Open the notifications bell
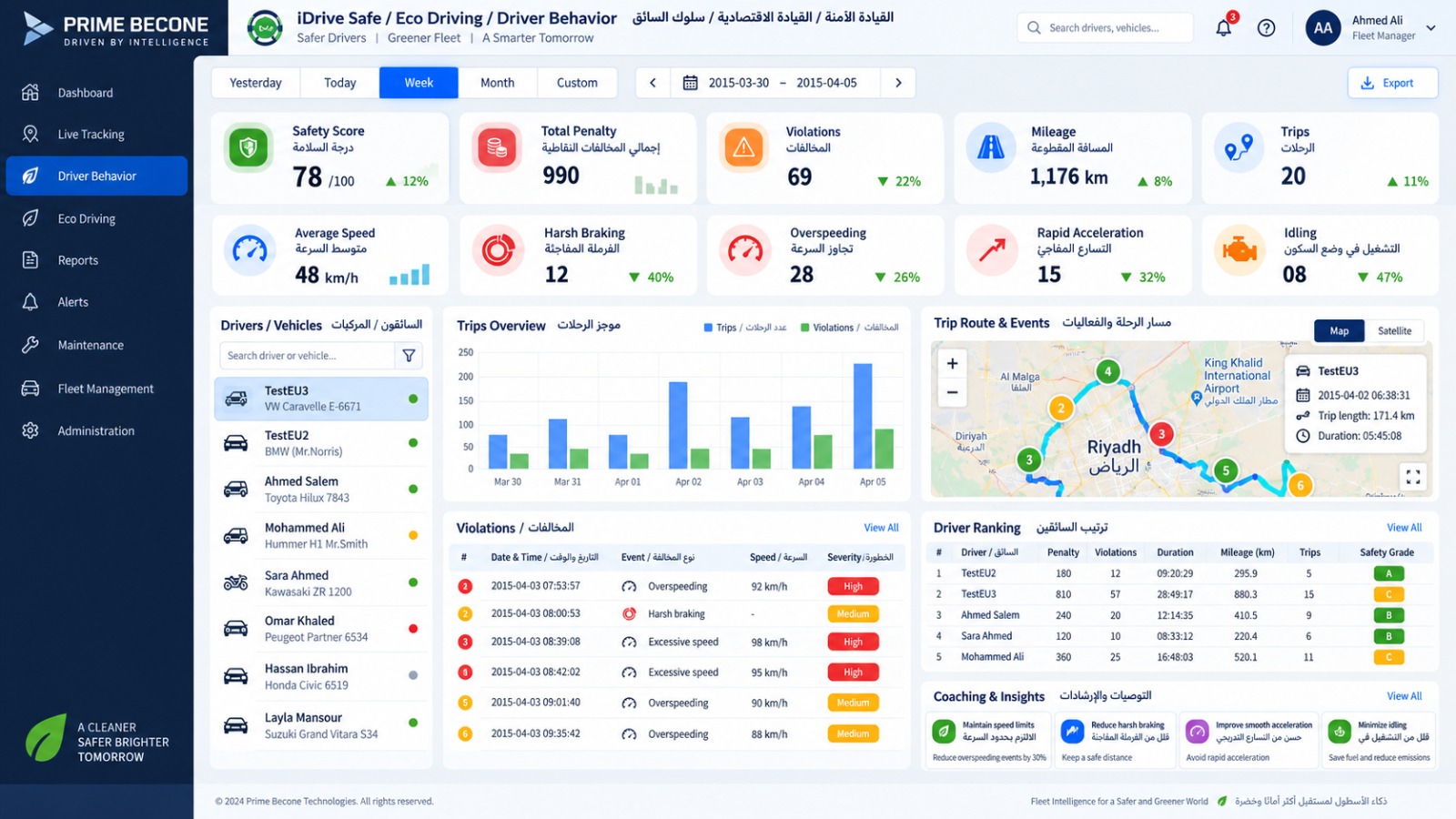The height and width of the screenshot is (819, 1456). tap(1224, 27)
